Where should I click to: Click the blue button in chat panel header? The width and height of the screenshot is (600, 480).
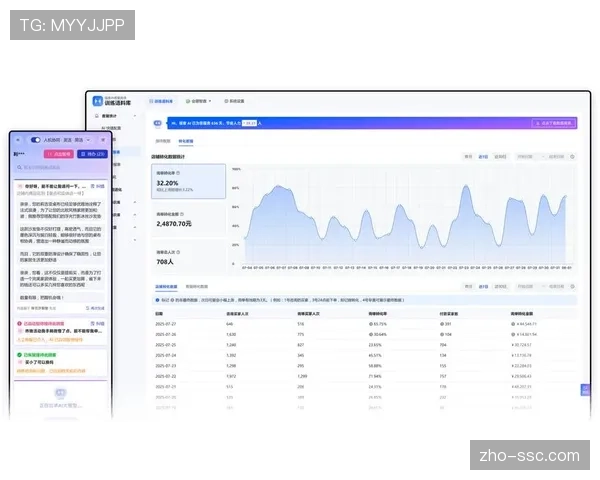coord(92,154)
